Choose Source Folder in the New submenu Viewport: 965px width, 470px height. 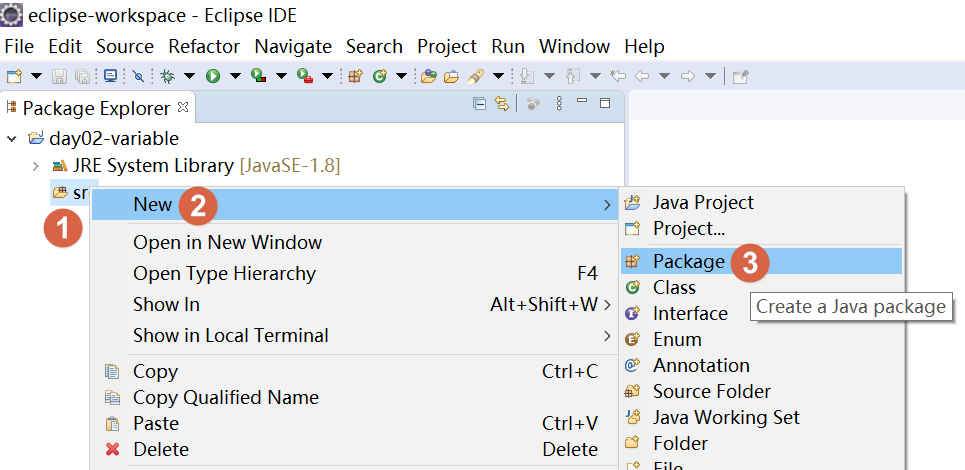[711, 391]
